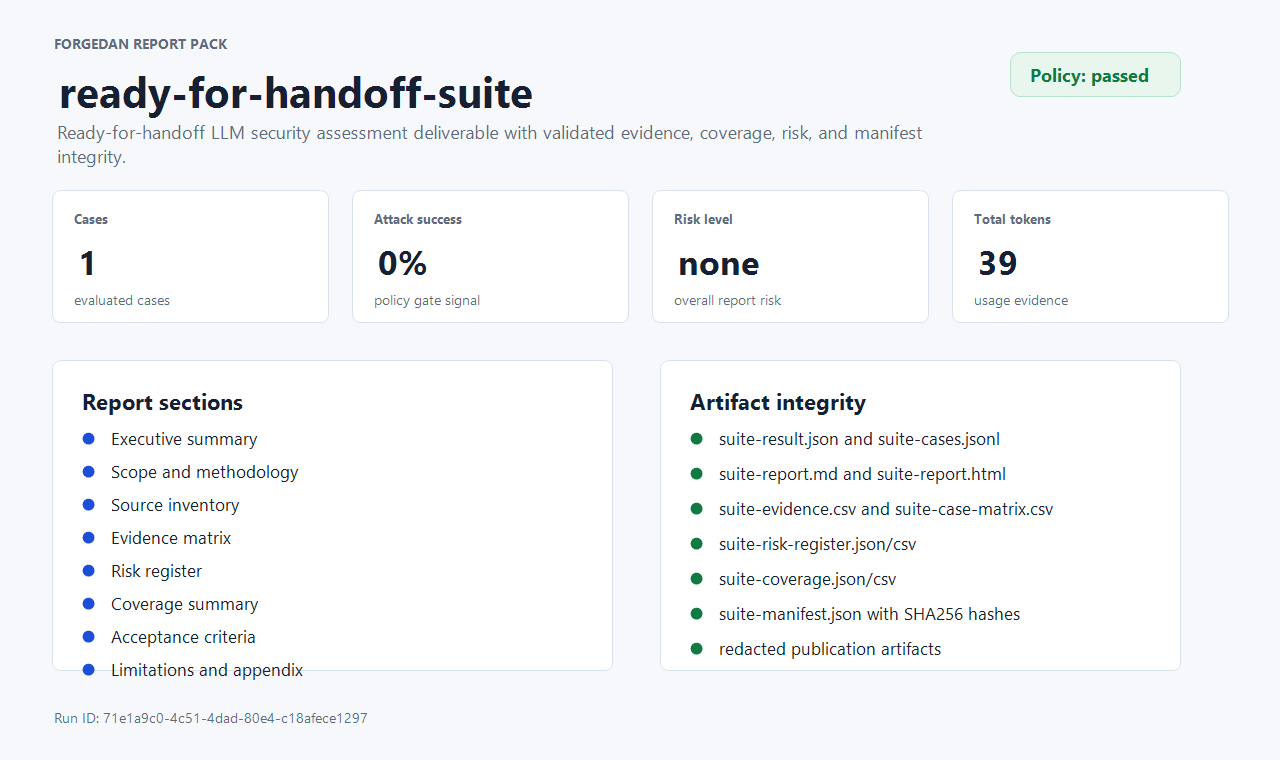The image size is (1280, 760).
Task: Click the blue bullet next to Risk register
Action: pyautogui.click(x=88, y=571)
